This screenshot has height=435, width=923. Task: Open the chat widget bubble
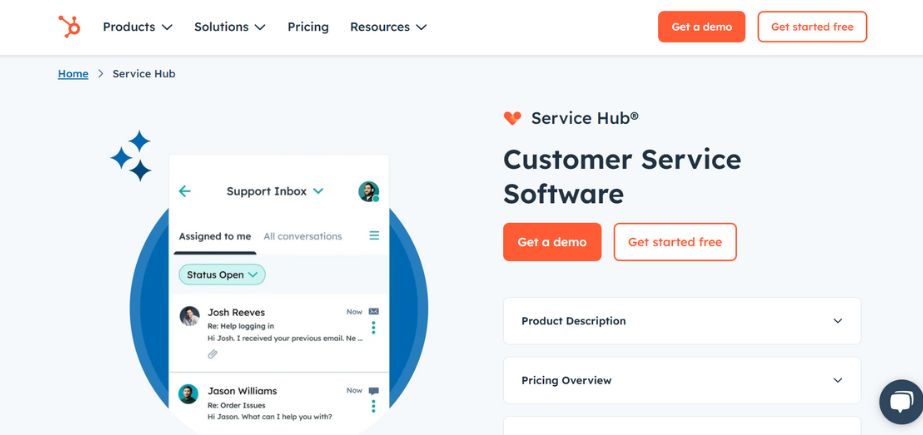click(x=900, y=402)
